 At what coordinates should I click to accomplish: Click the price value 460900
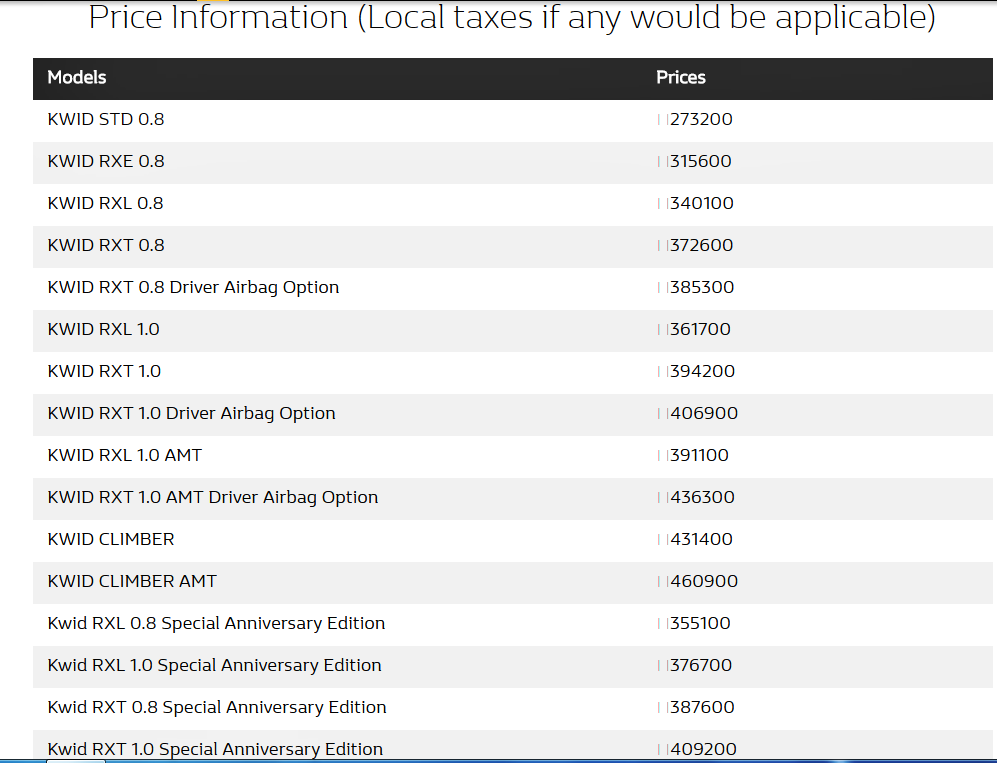[704, 581]
